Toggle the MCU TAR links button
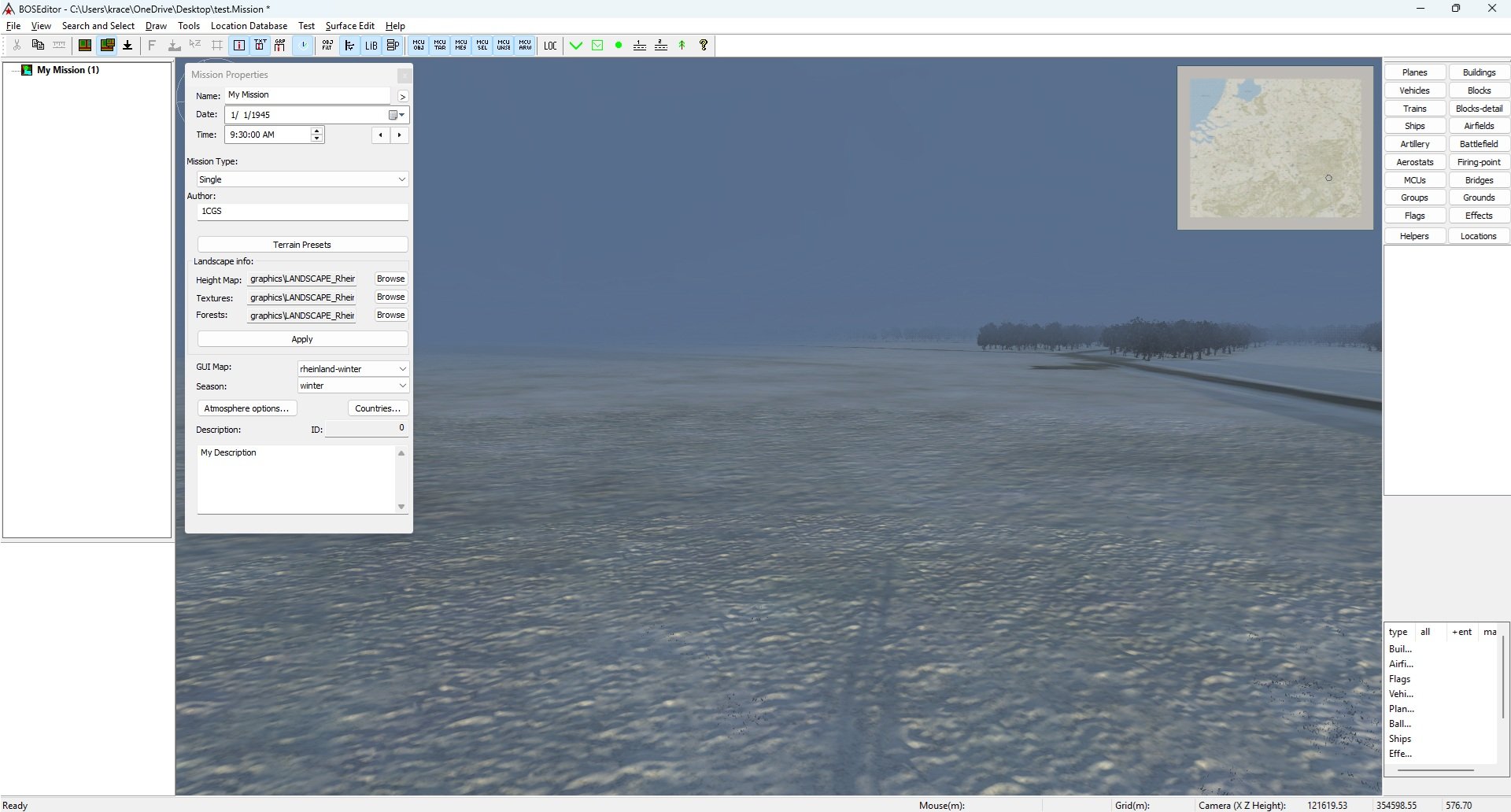The height and width of the screenshot is (812, 1511). click(x=440, y=46)
